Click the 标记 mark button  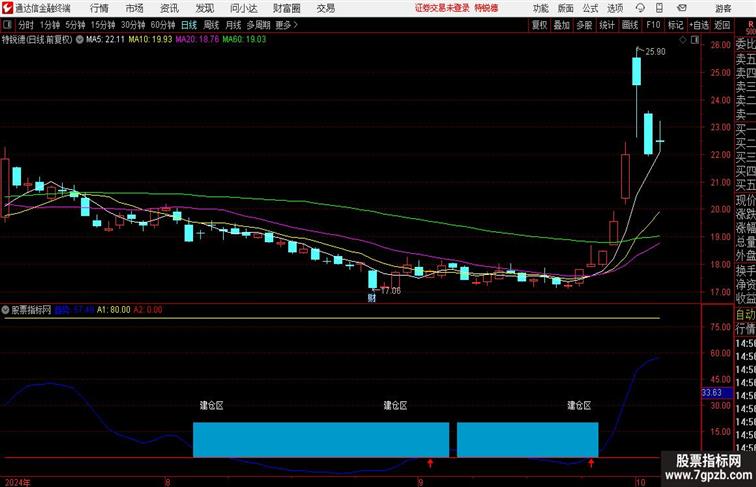pos(675,25)
